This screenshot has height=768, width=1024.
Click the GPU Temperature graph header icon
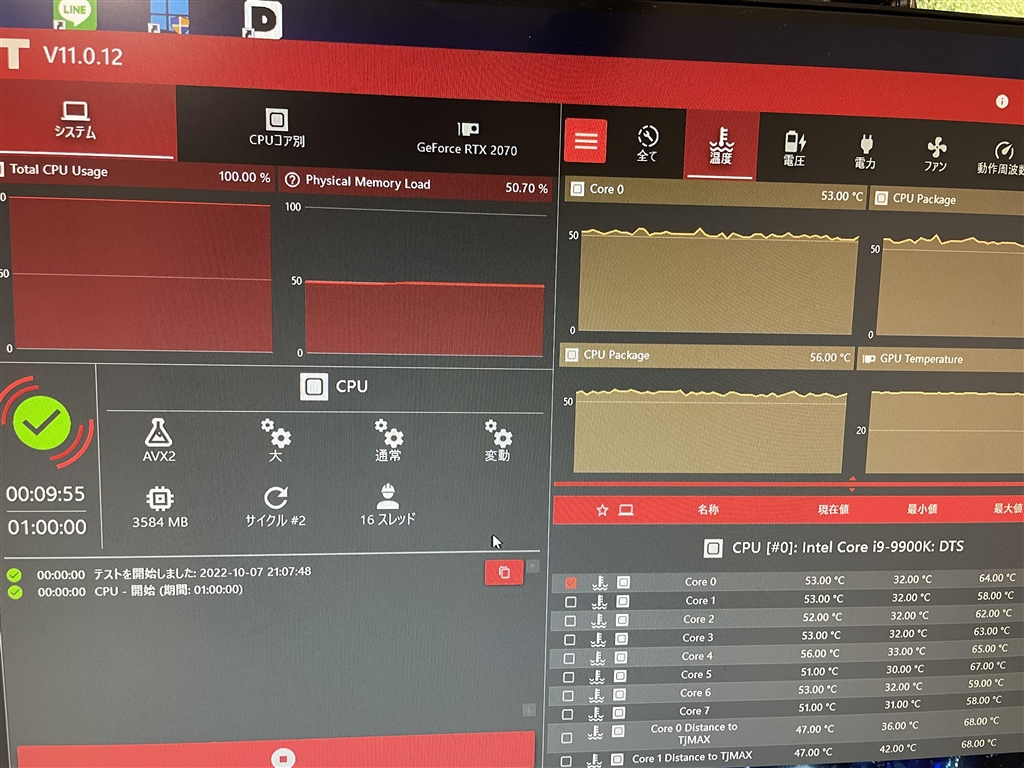[x=869, y=359]
